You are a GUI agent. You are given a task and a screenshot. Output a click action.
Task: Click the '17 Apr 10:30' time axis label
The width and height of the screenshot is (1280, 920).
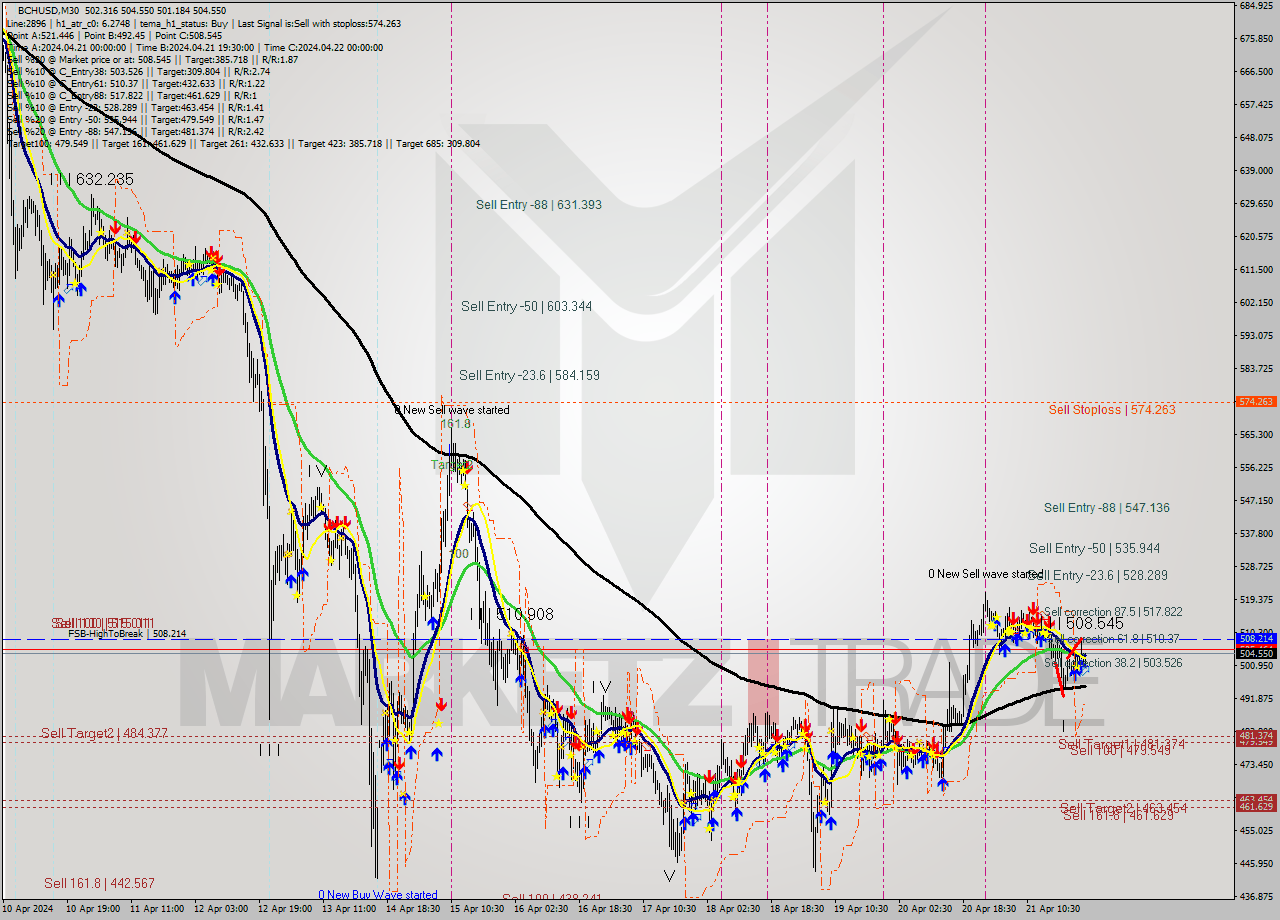pos(668,910)
